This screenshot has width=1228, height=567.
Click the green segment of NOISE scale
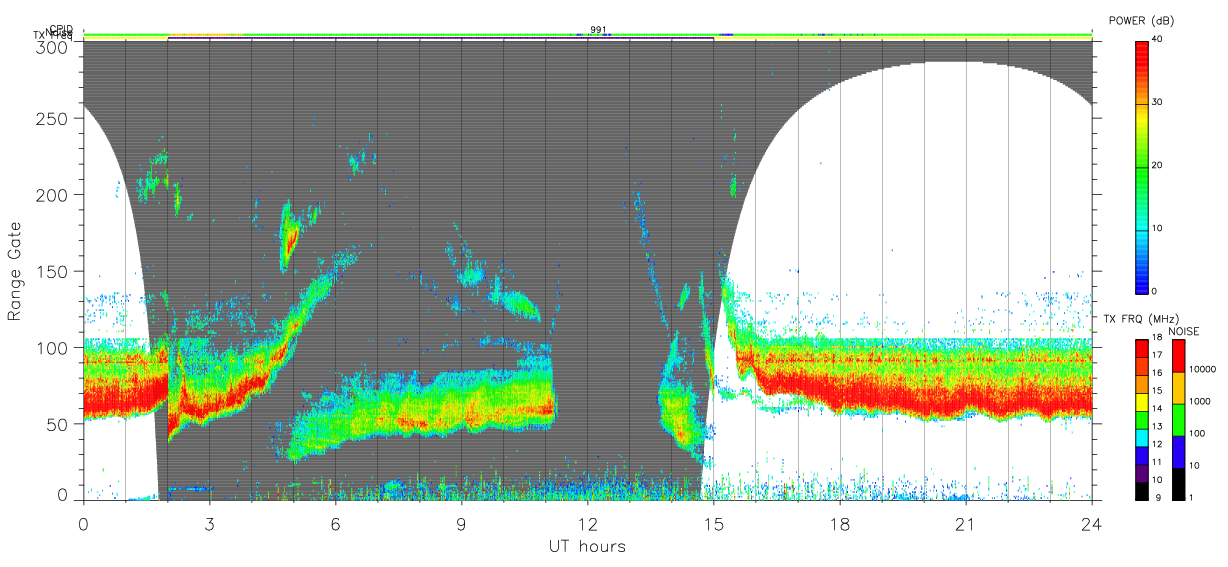point(1180,420)
